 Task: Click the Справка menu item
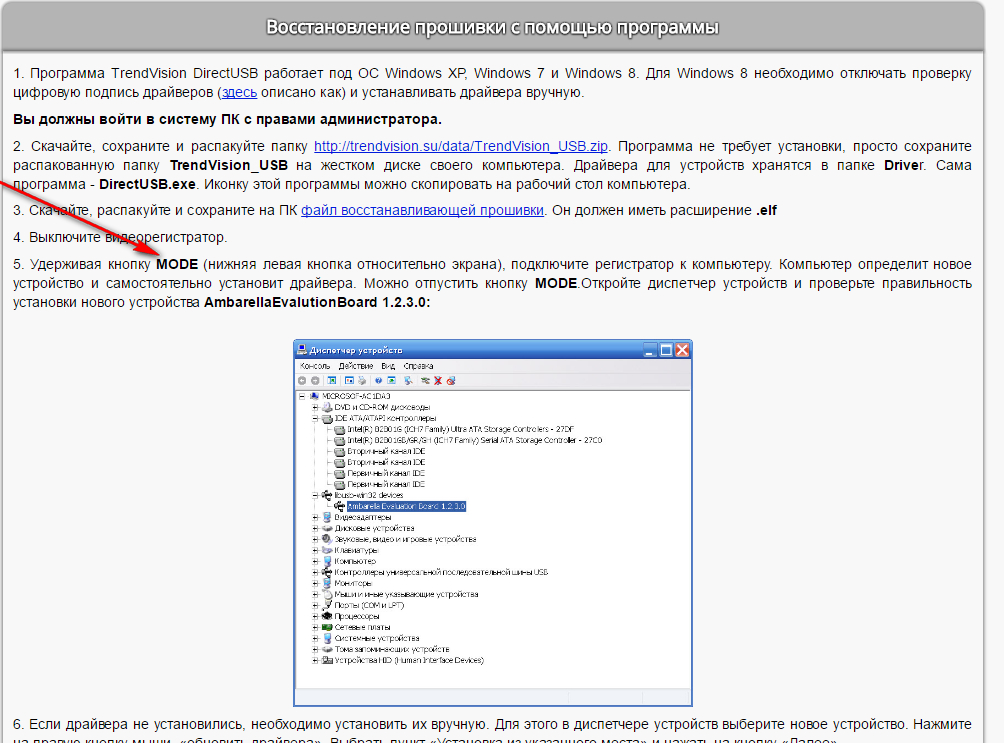[419, 367]
